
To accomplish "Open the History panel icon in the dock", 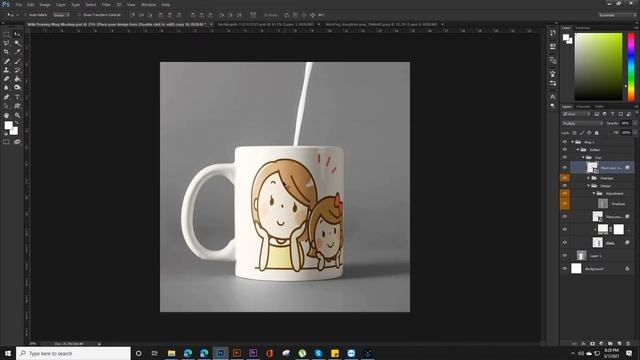I will coord(553,33).
